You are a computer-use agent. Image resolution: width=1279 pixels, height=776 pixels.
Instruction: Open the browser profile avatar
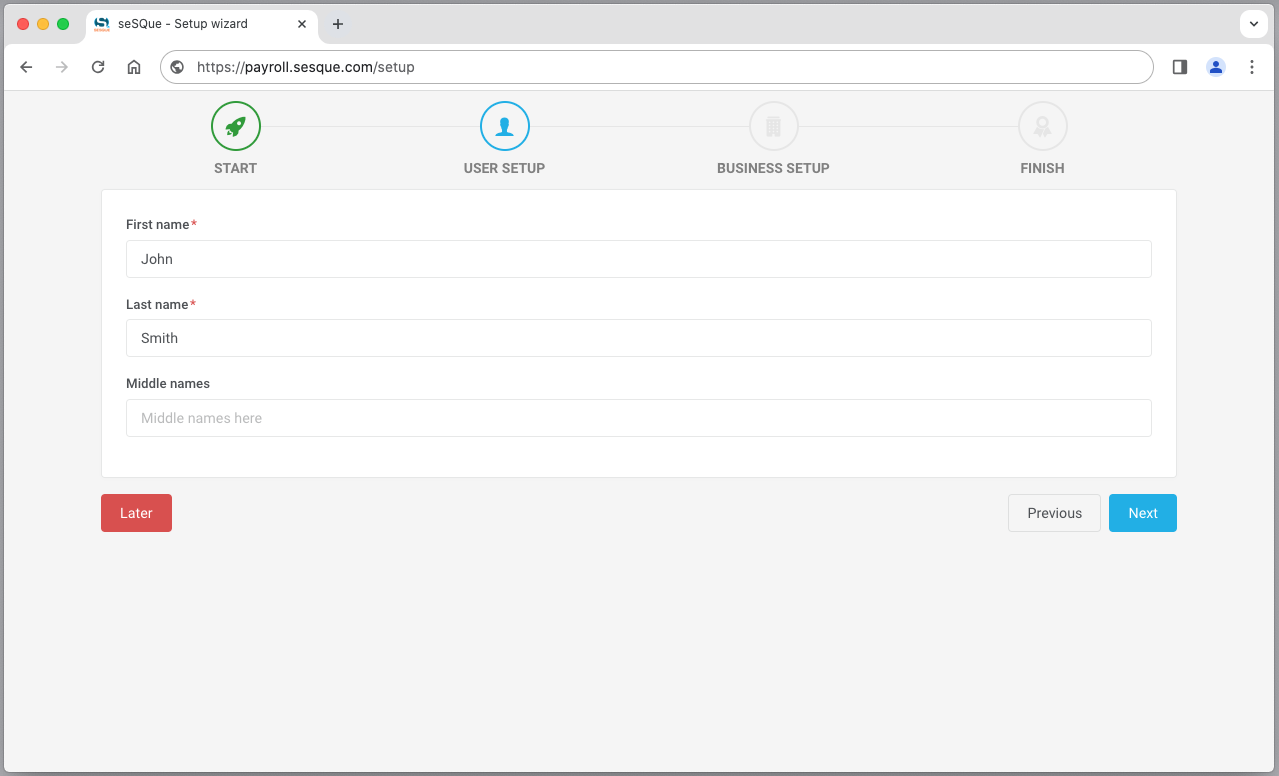point(1216,67)
